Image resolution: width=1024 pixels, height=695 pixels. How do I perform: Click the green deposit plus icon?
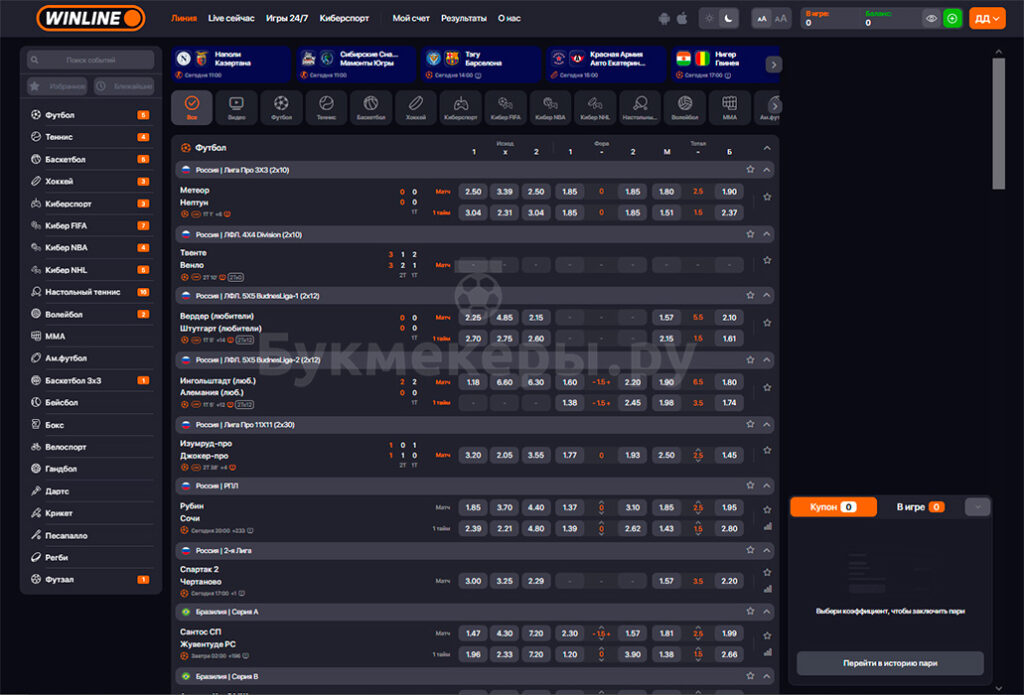point(952,18)
